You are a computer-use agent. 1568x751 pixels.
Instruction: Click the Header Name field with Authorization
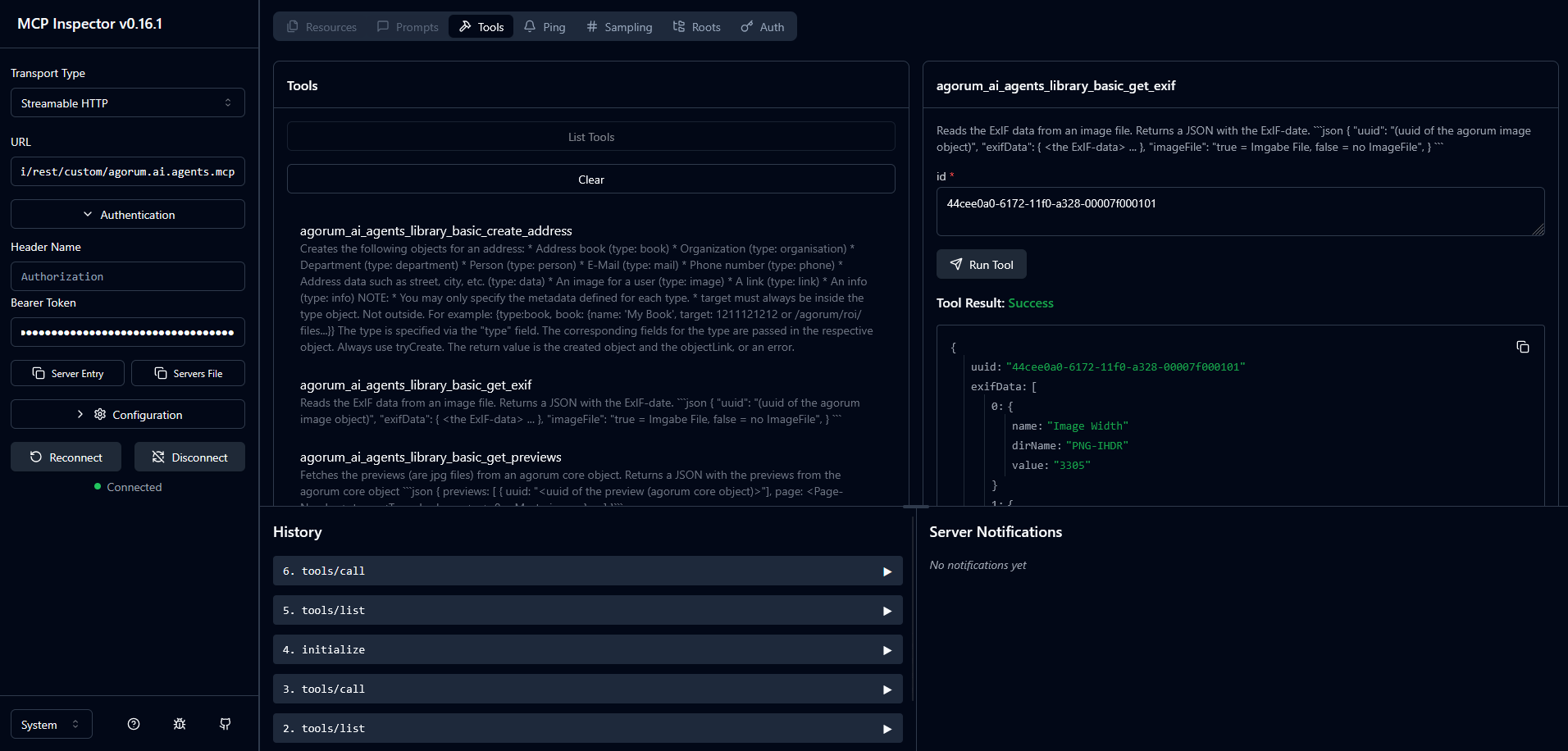[x=128, y=276]
